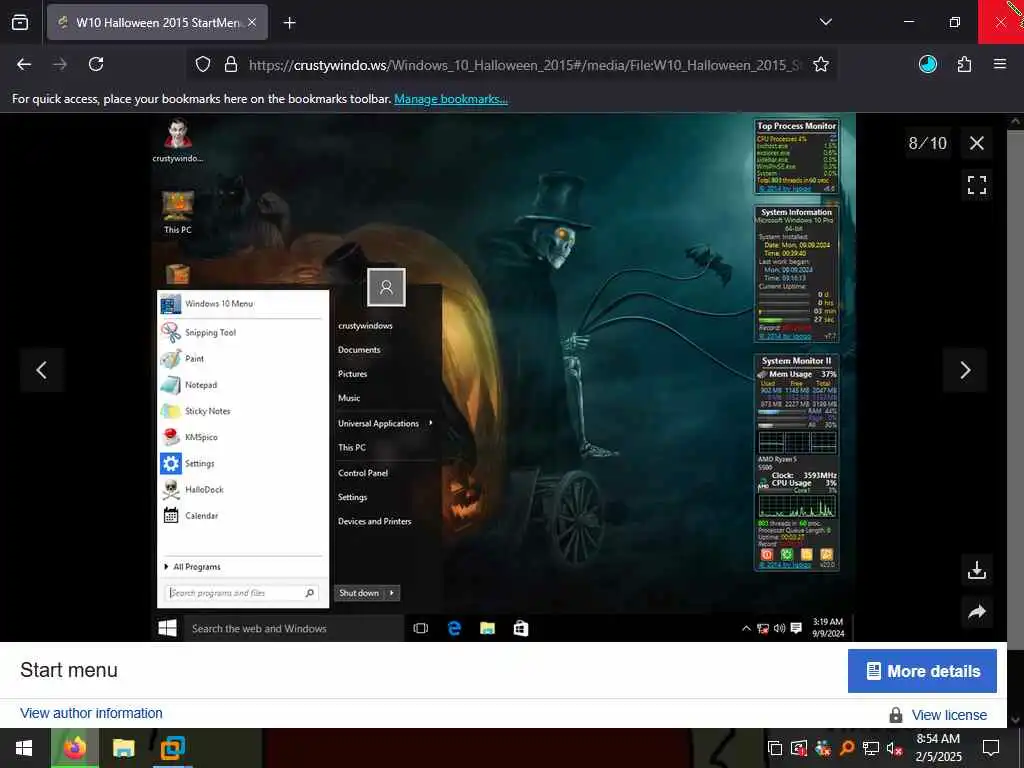
Task: Show the previous image
Action: 42,370
